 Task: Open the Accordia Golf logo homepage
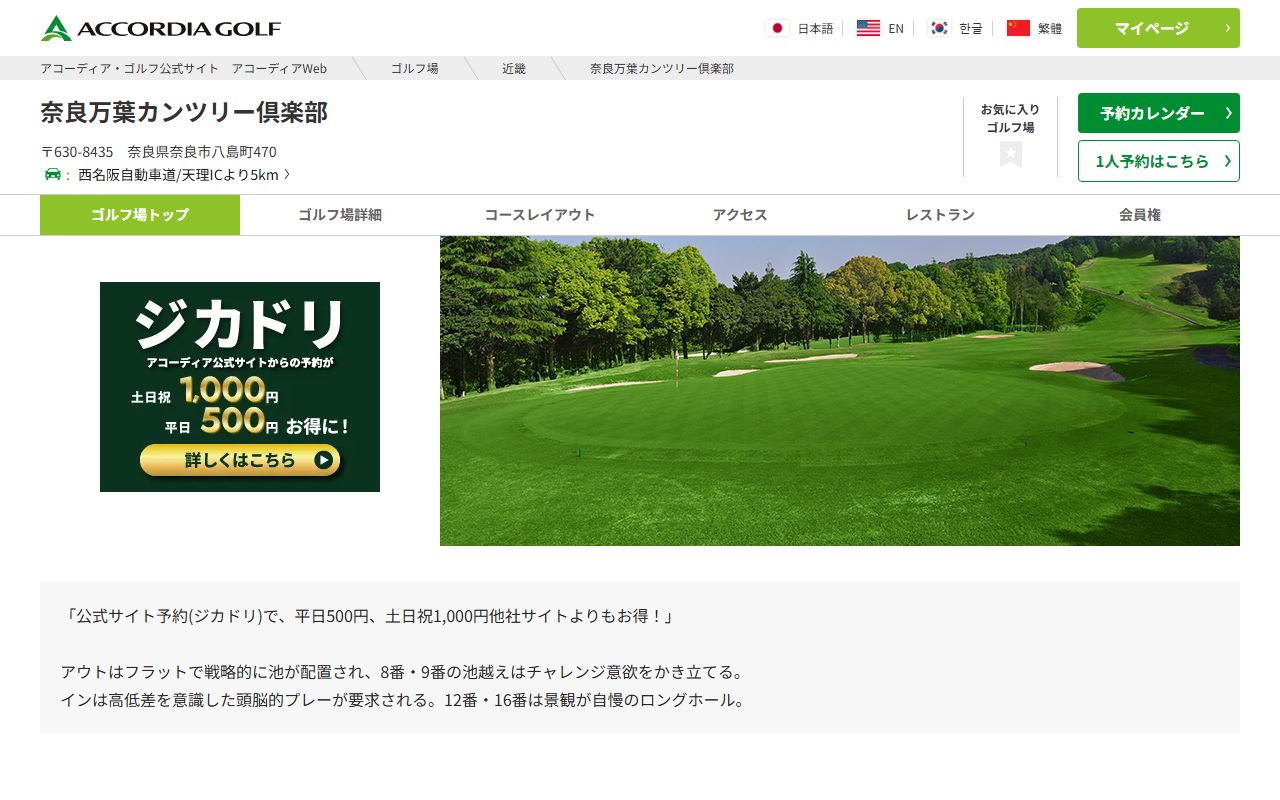(x=160, y=28)
